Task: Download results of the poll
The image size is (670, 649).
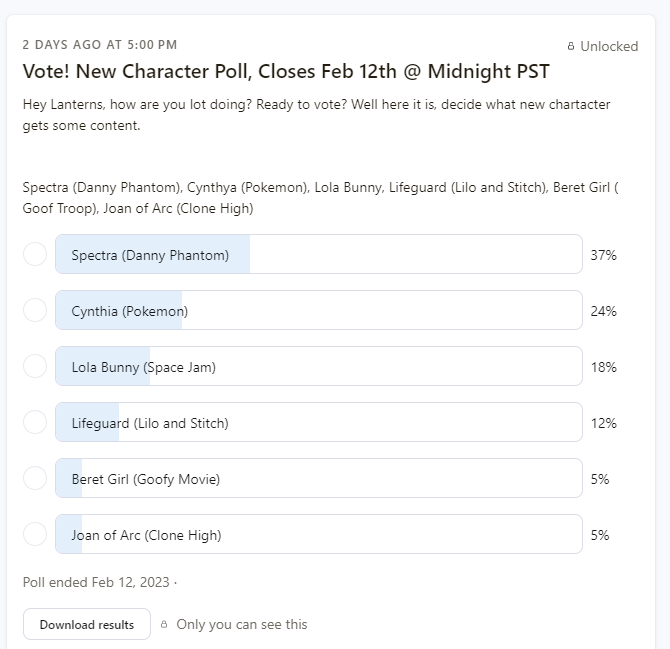Action: click(x=87, y=624)
